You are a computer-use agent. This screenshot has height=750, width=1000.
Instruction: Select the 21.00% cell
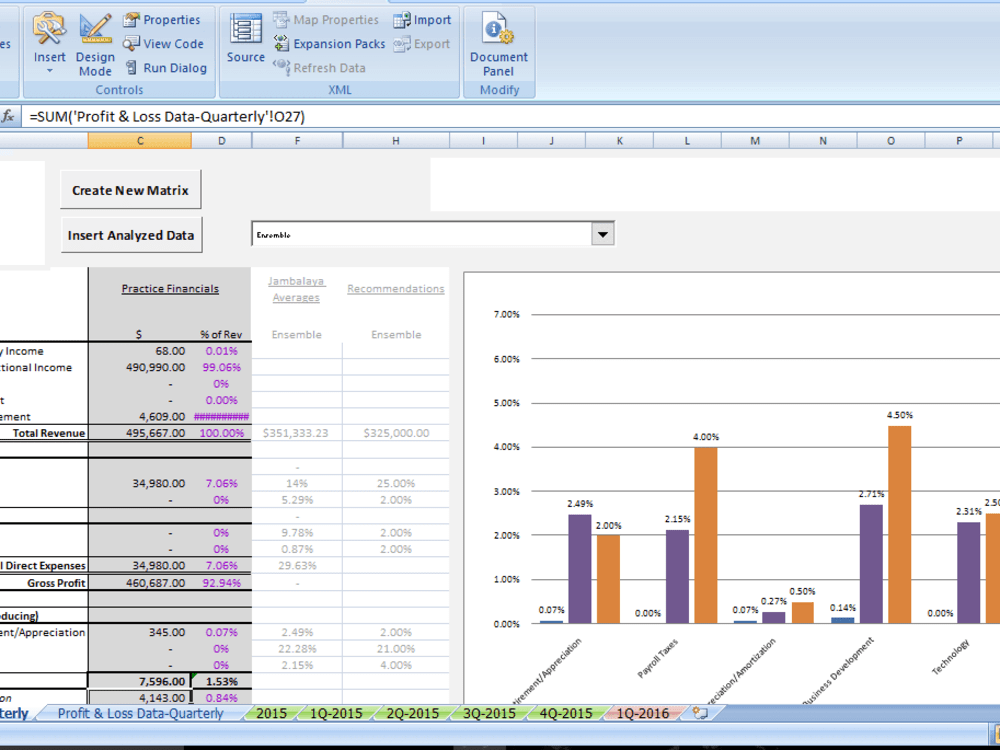point(396,649)
